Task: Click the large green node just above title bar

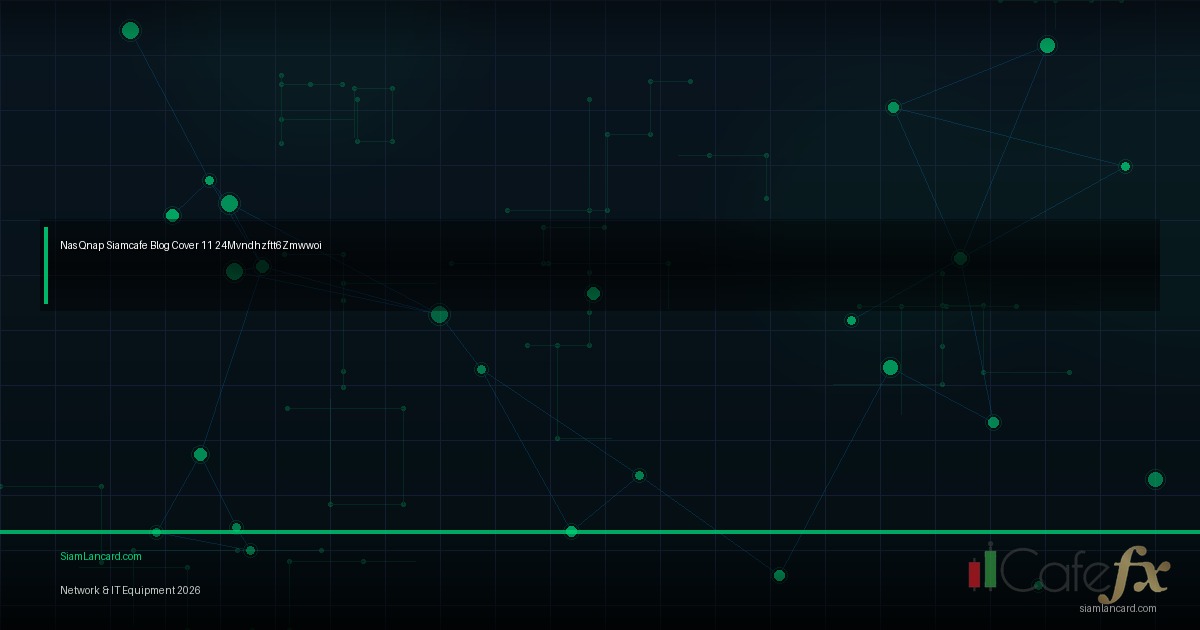Action: (229, 203)
